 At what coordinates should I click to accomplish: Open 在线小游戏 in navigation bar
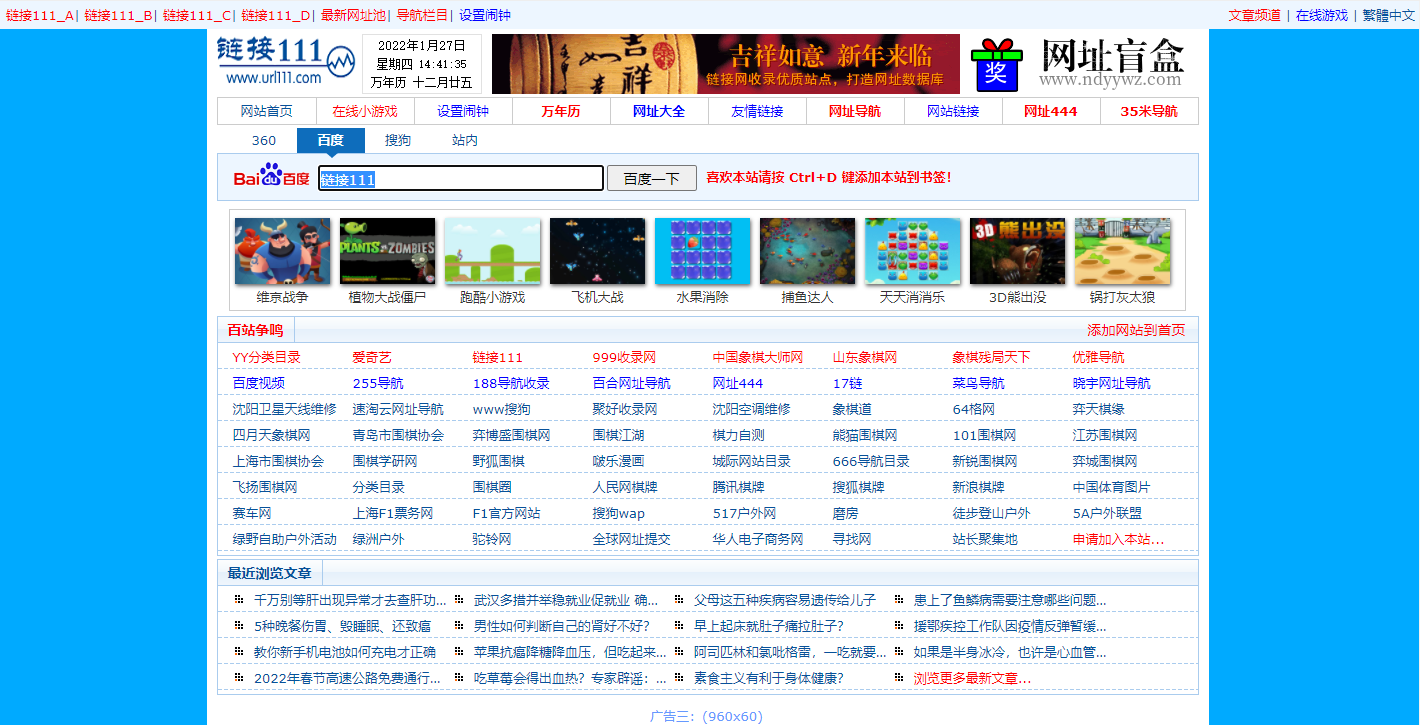(365, 111)
